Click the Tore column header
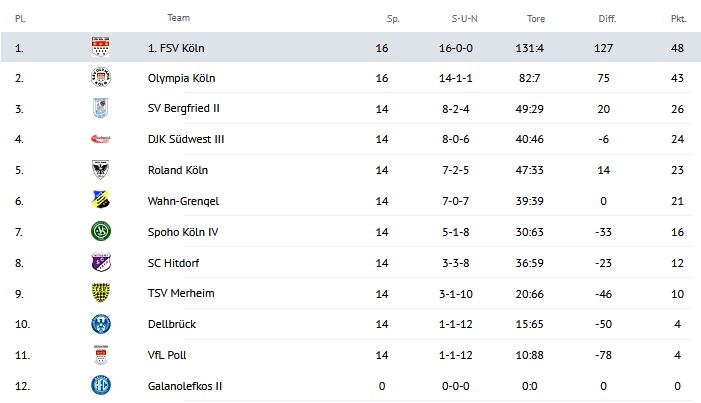 point(536,17)
